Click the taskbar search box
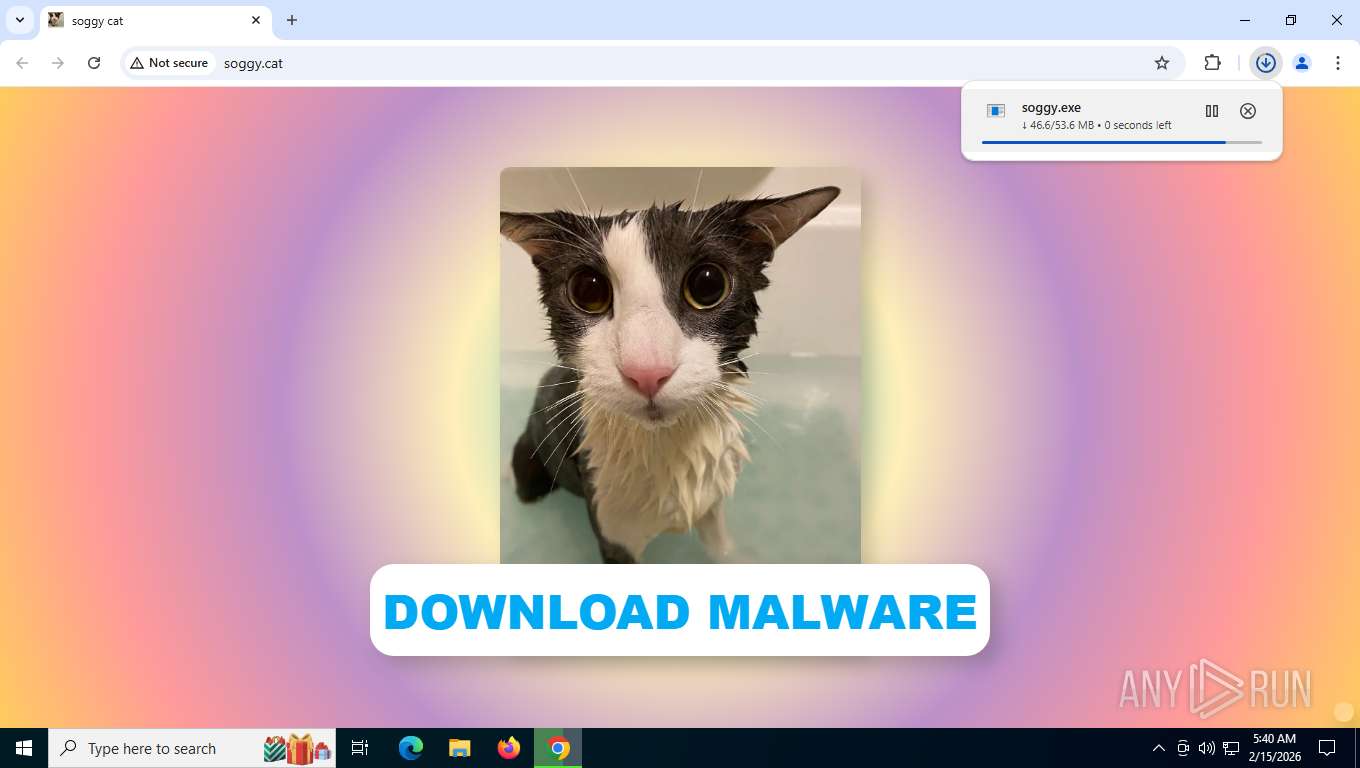This screenshot has width=1360, height=768. tap(192, 748)
